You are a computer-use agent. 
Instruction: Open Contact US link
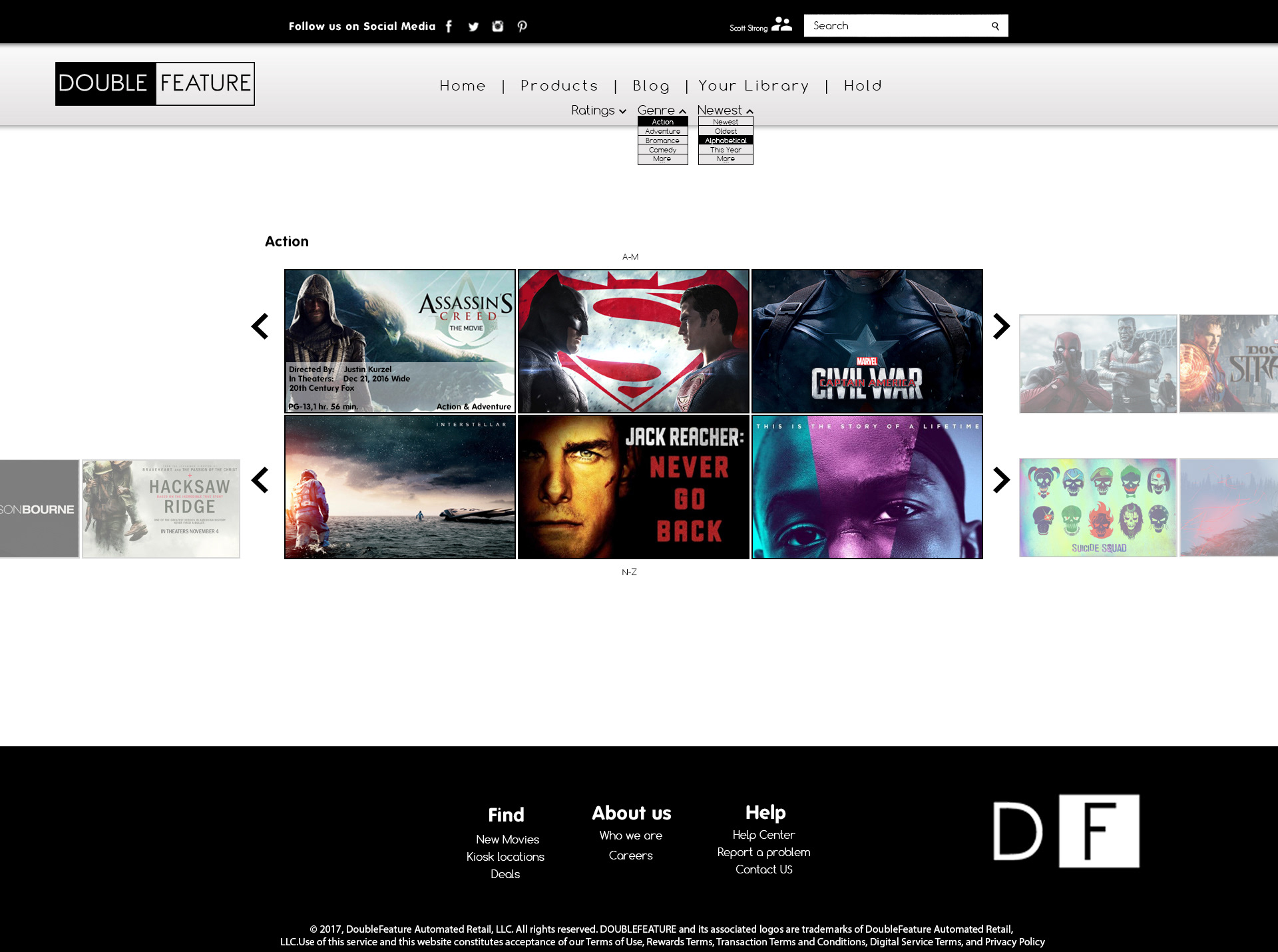tap(763, 869)
